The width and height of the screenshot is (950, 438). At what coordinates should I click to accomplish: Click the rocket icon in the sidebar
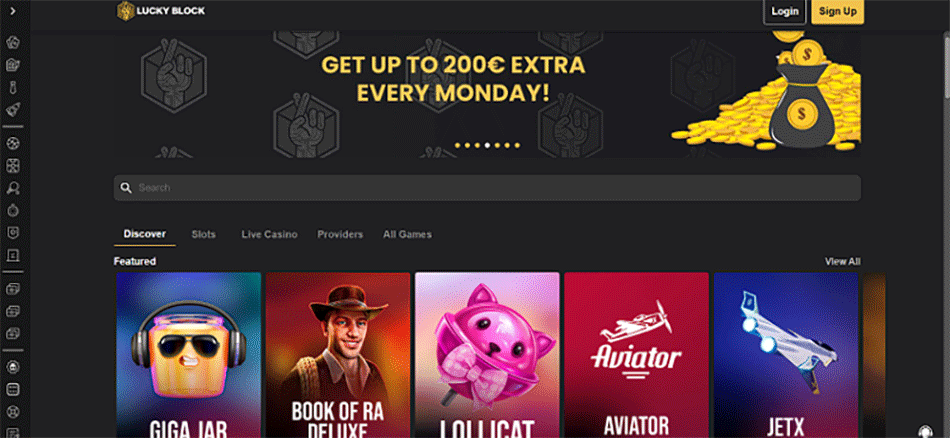click(13, 110)
